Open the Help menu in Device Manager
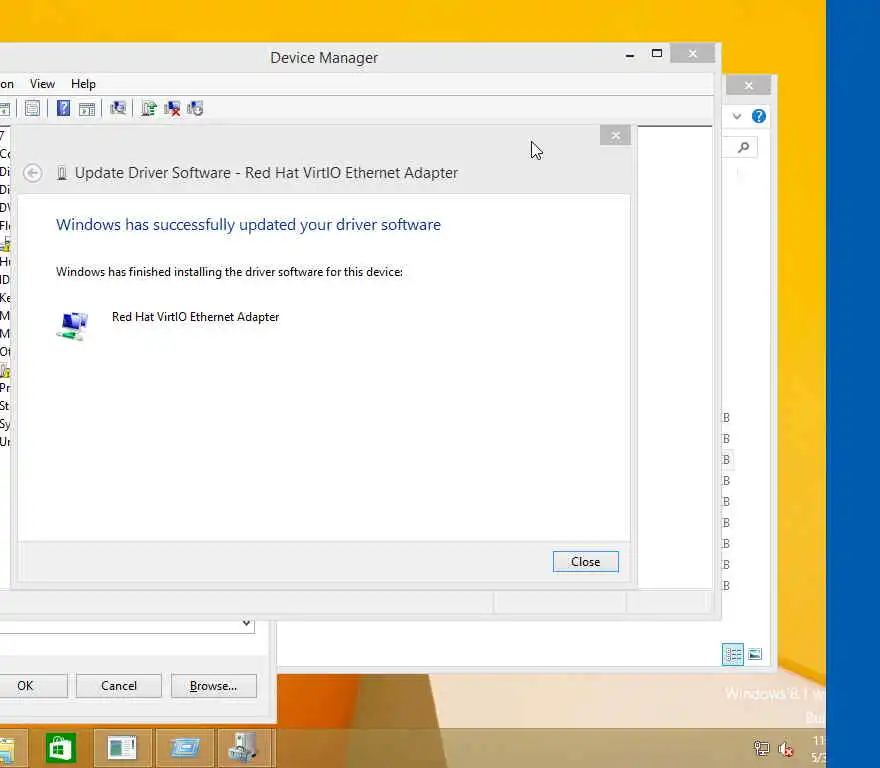This screenshot has height=768, width=880. coord(83,84)
